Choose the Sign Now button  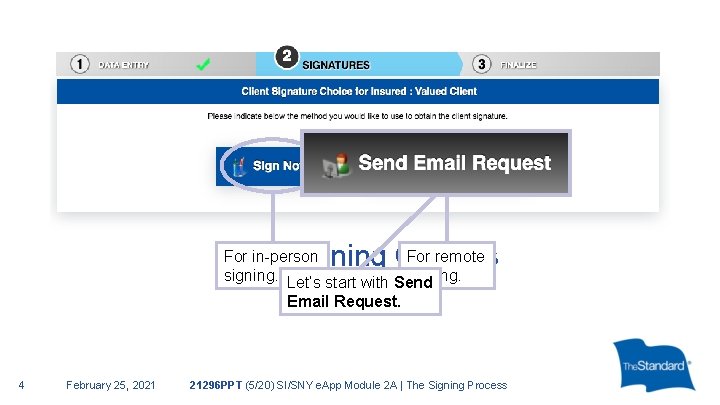pyautogui.click(x=259, y=166)
